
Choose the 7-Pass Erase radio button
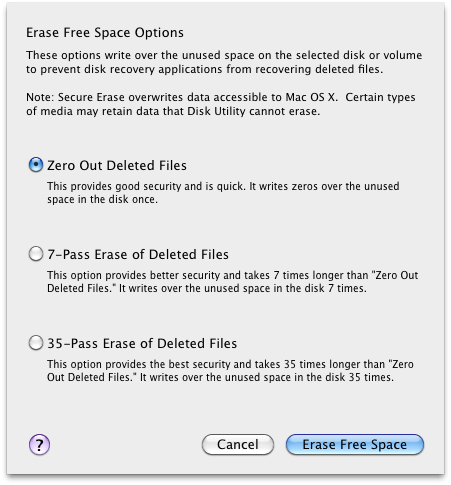pos(36,254)
